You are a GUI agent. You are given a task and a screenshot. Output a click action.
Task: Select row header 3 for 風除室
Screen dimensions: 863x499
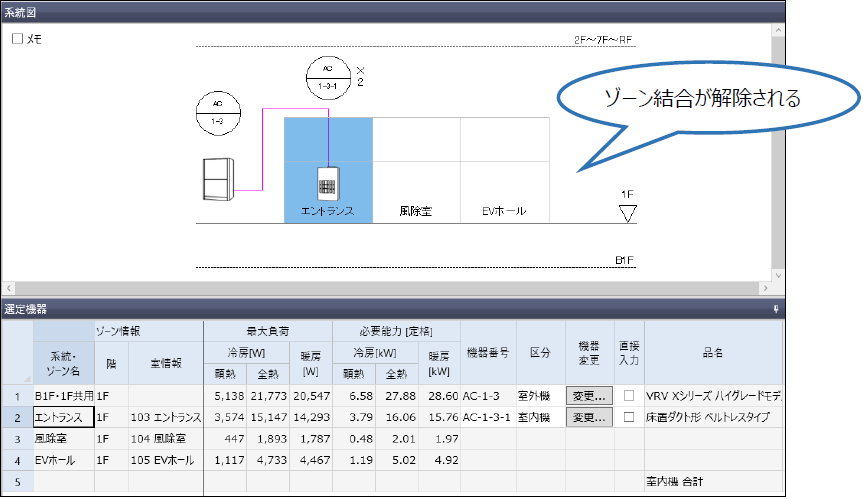tap(16, 438)
